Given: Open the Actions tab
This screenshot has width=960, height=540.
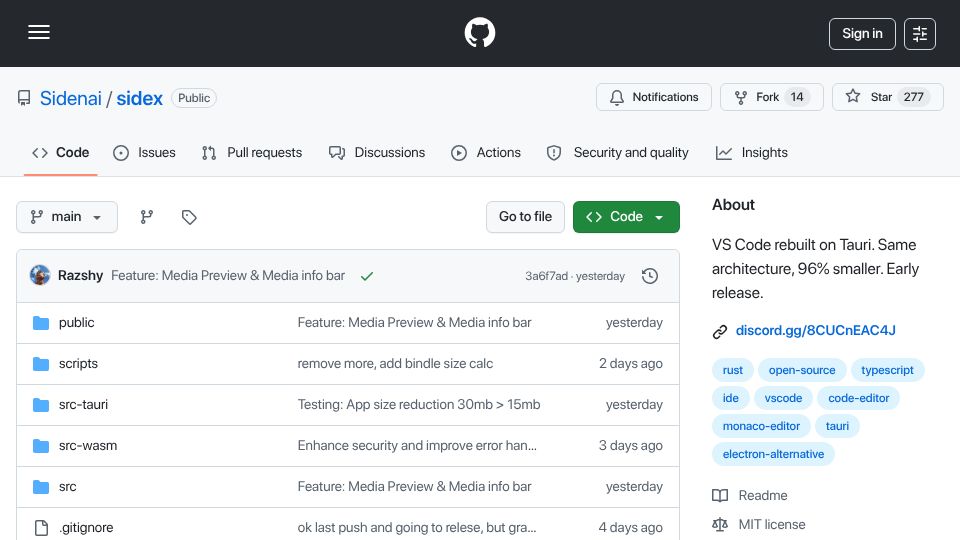Looking at the screenshot, I should [486, 152].
